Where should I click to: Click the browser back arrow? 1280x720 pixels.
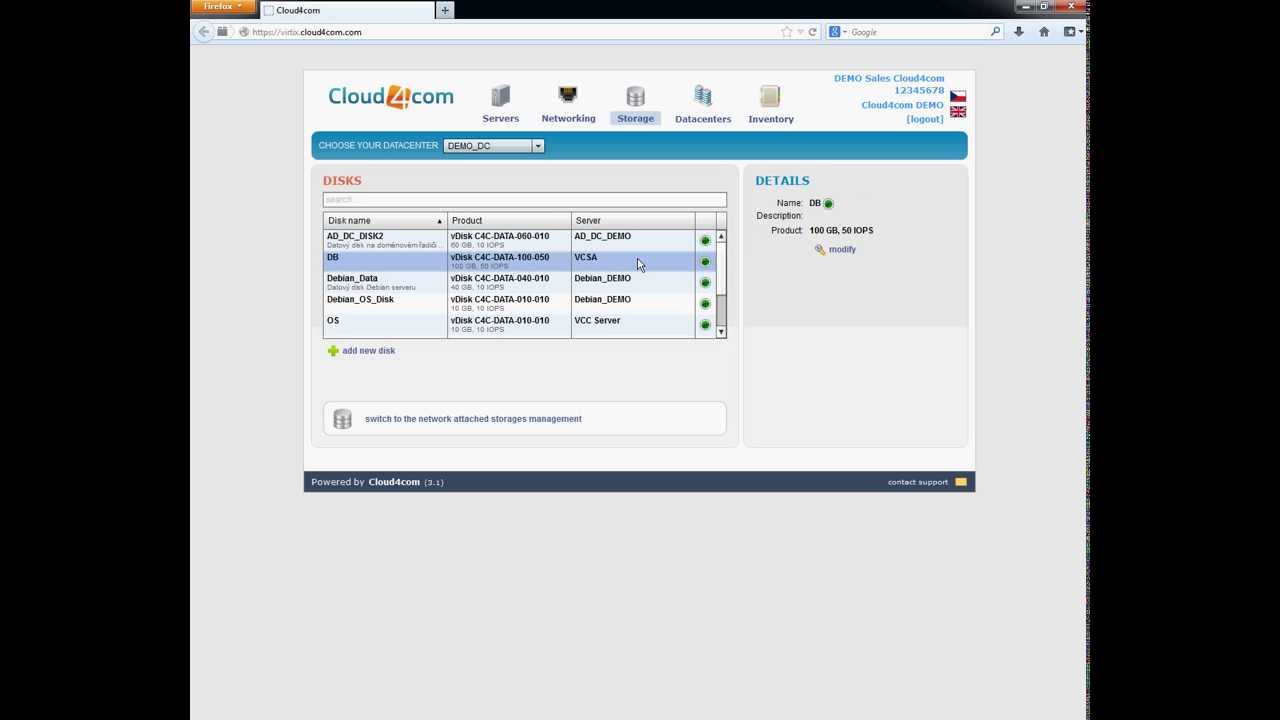[x=204, y=32]
